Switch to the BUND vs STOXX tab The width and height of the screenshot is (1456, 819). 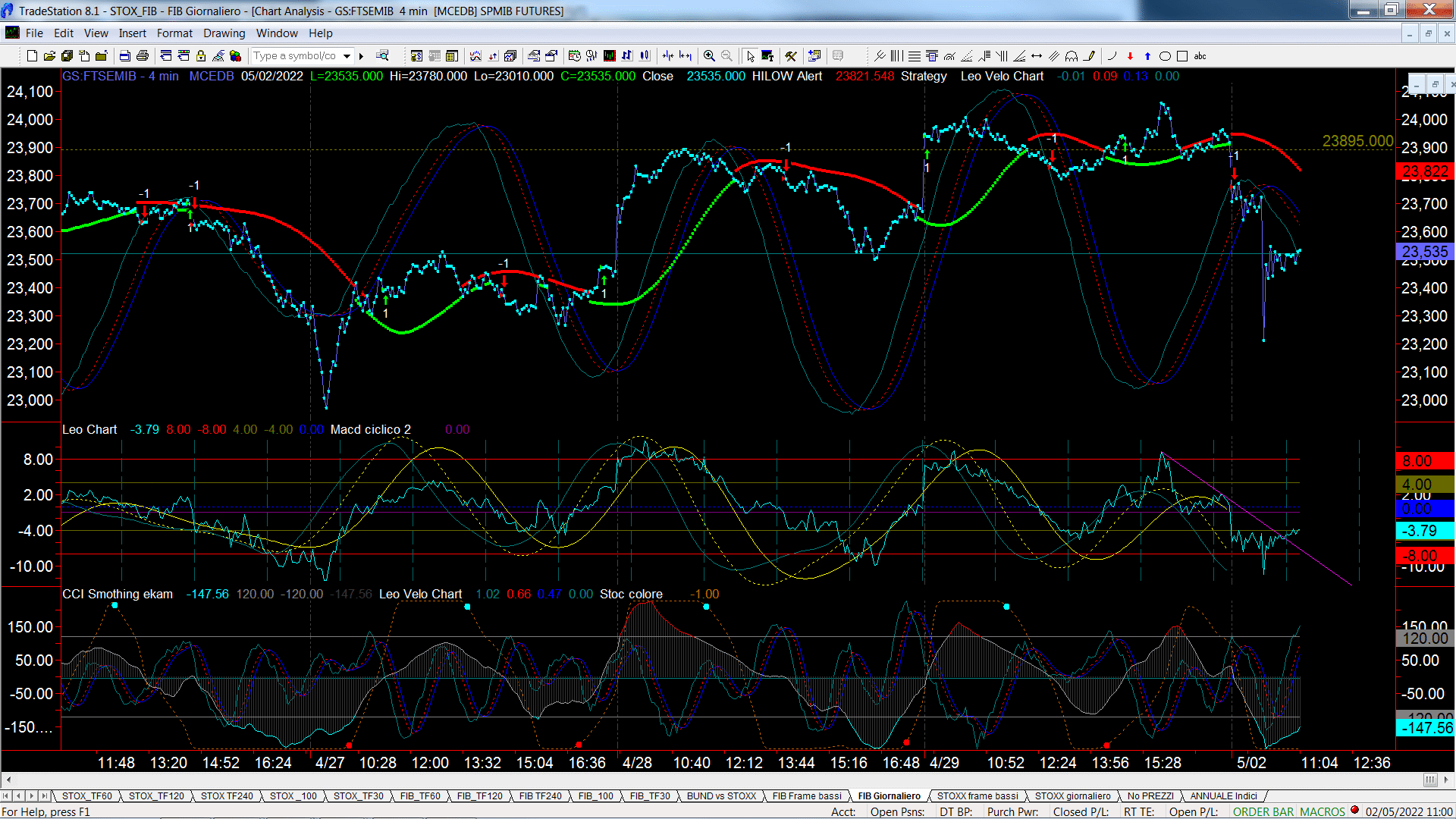[x=721, y=795]
